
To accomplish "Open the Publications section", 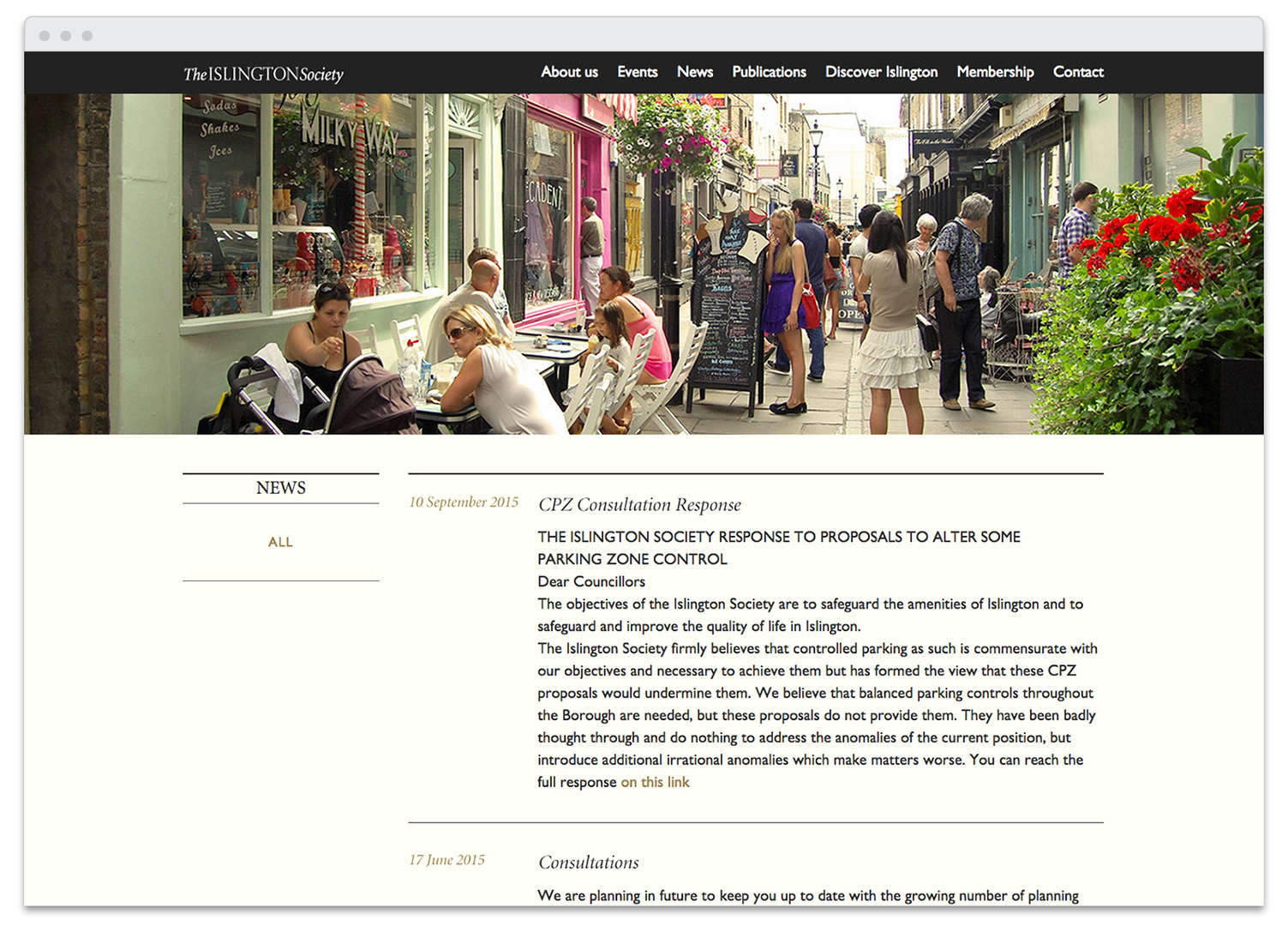I will (769, 72).
